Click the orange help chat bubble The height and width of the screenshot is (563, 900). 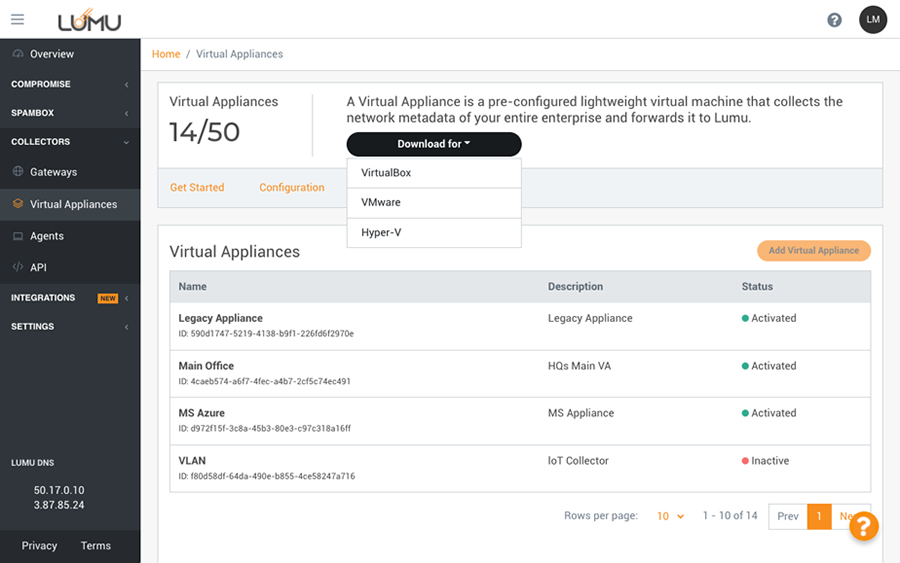click(864, 526)
